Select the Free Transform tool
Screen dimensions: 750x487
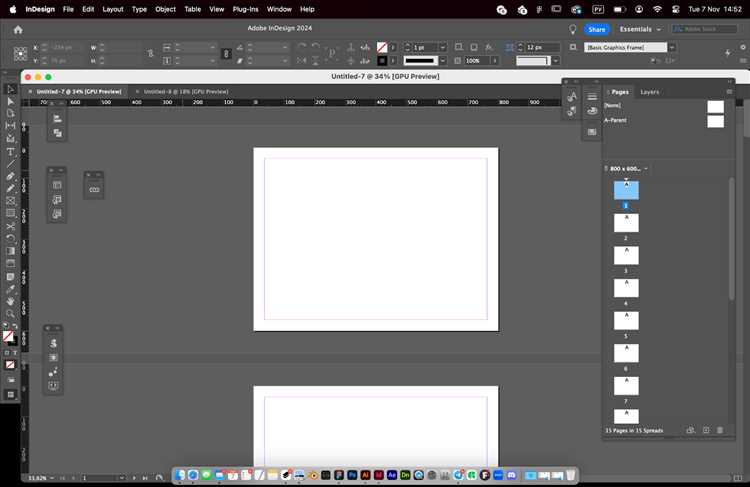tap(11, 238)
